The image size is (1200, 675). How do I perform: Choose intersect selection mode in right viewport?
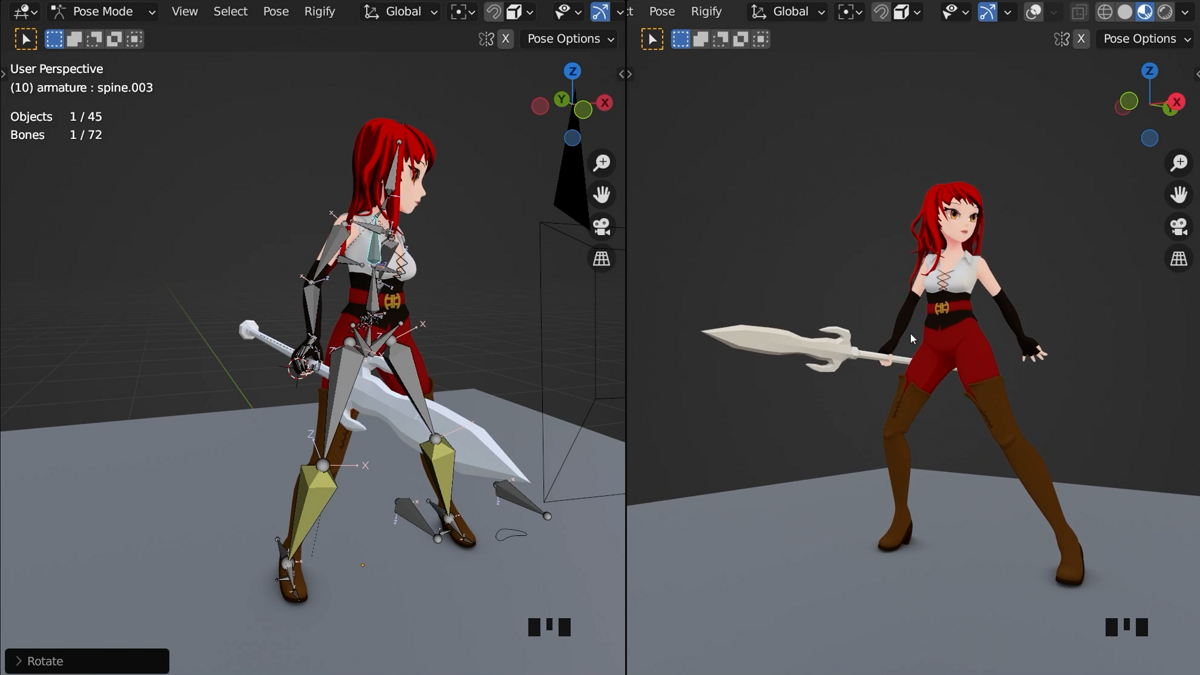[760, 39]
